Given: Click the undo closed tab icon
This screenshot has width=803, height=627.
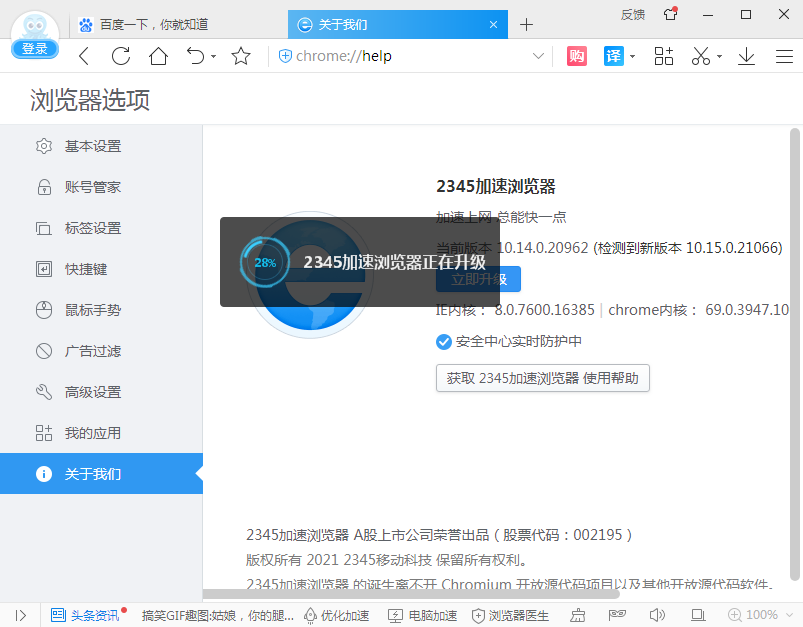Looking at the screenshot, I should pyautogui.click(x=195, y=56).
